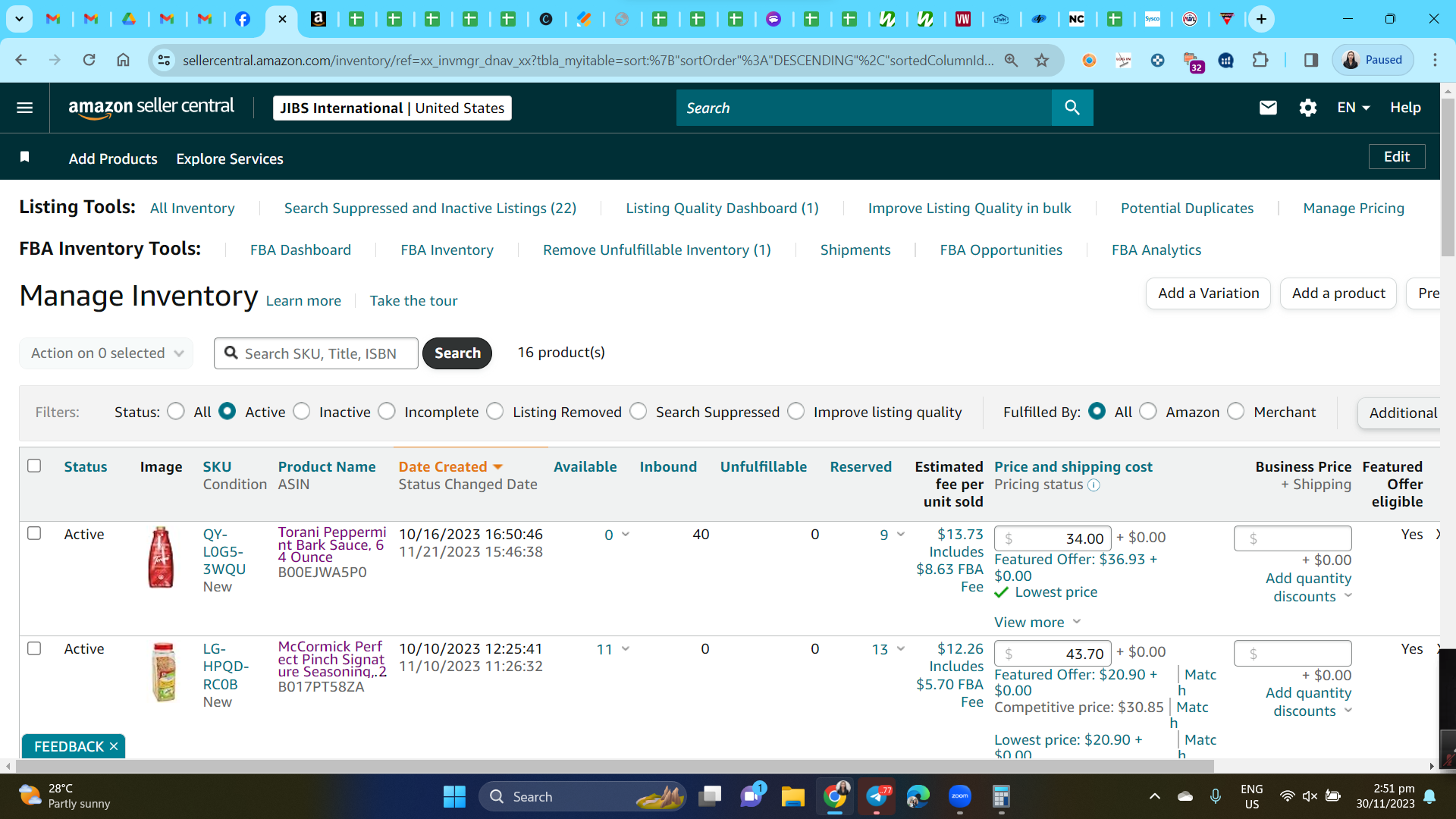Open All Inventory listing tool

(193, 208)
